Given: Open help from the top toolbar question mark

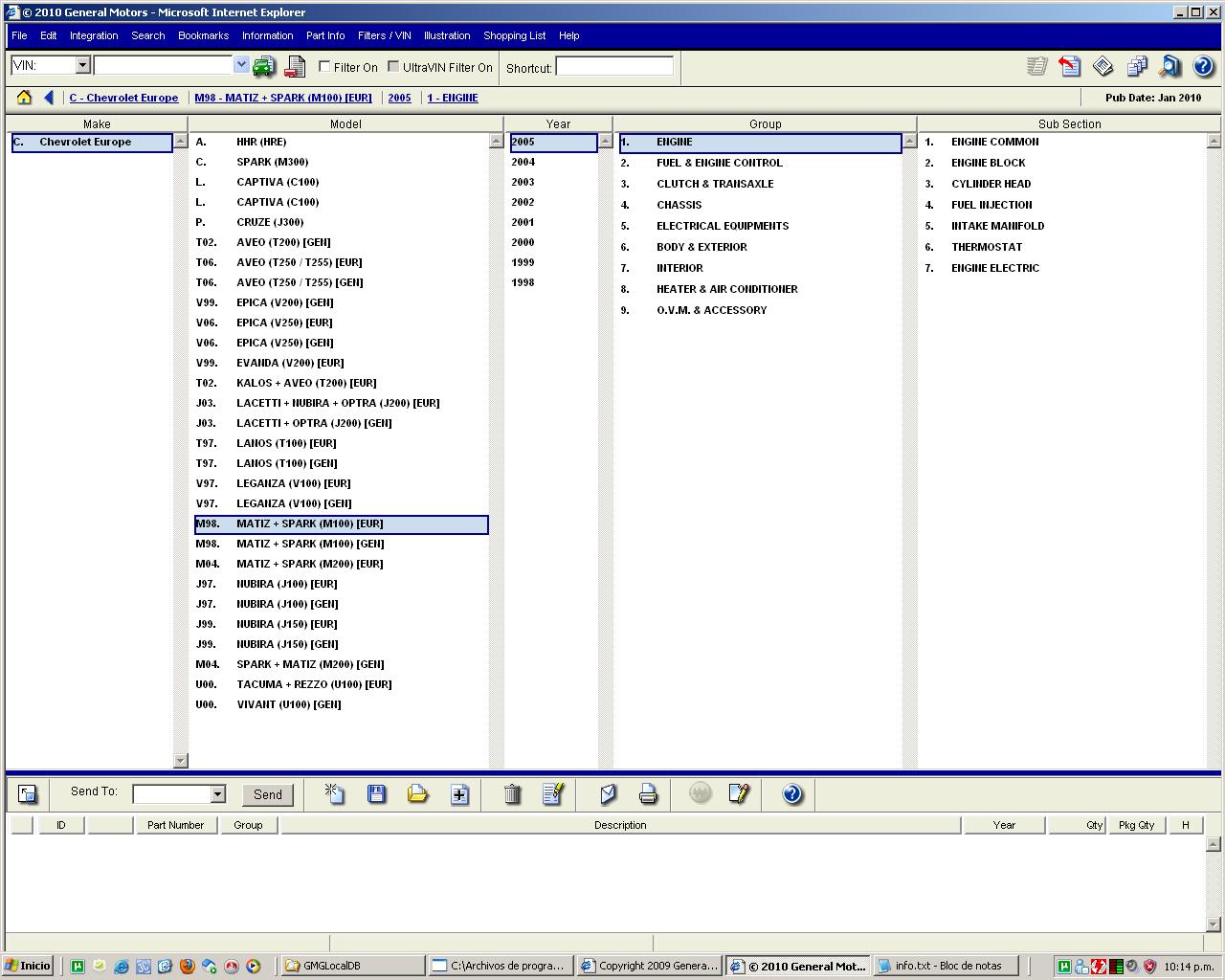Looking at the screenshot, I should (x=1203, y=66).
